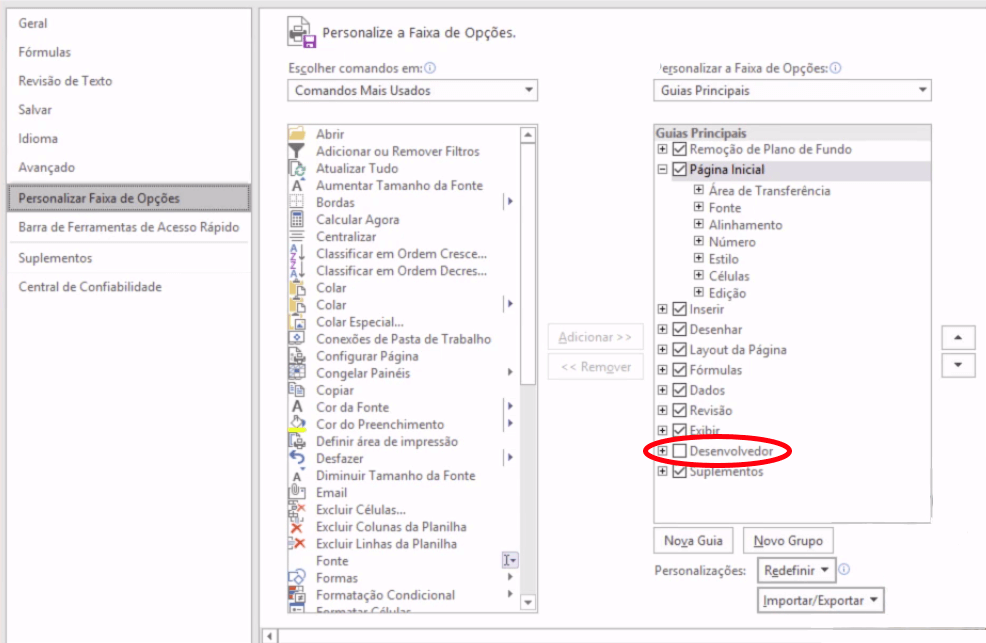
Task: Open the Comandos Mais Usados dropdown
Action: click(x=413, y=90)
